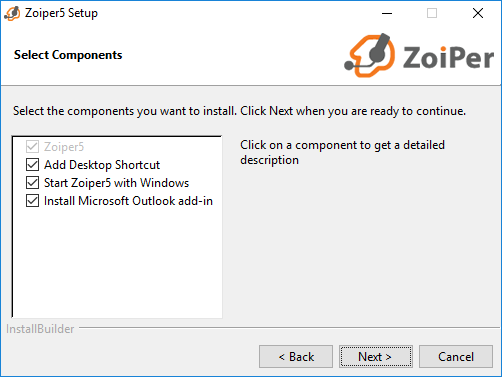The width and height of the screenshot is (502, 377).
Task: Minimize the Zoiper5 Setup window
Action: 387,13
